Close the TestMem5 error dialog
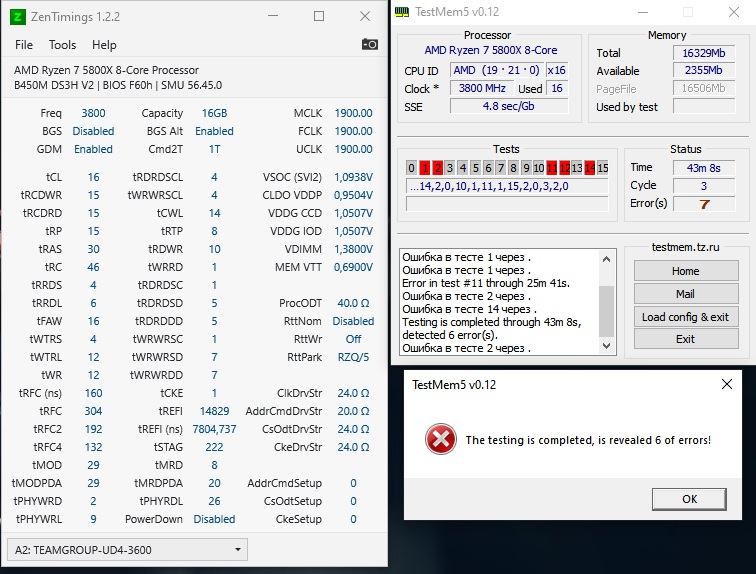The image size is (756, 574). [727, 384]
